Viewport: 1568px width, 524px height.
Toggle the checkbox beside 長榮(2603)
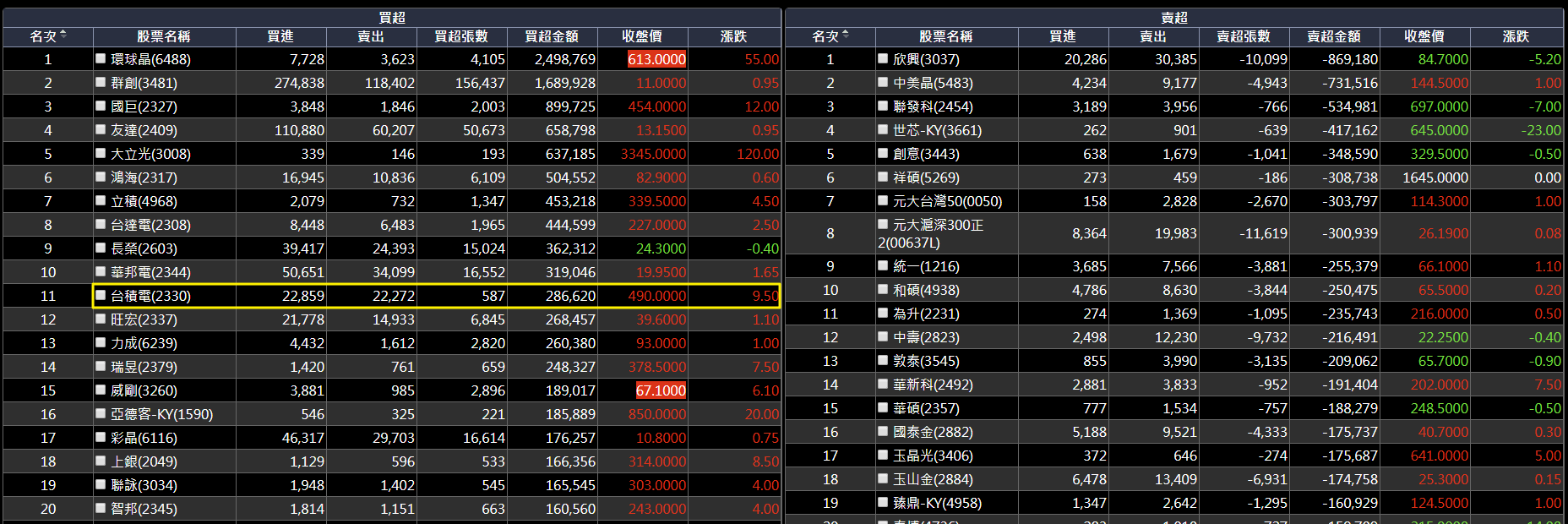click(x=101, y=248)
